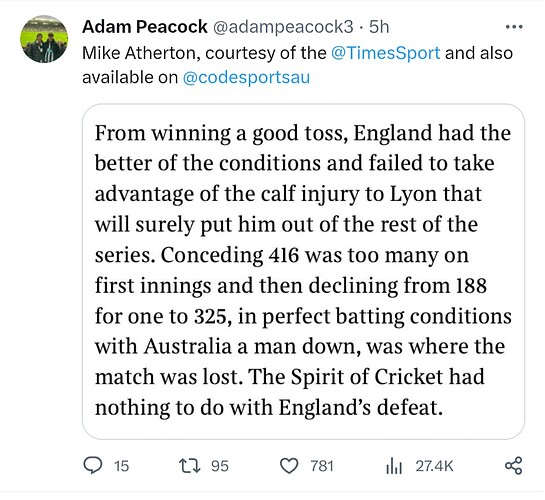The image size is (545, 500).
Task: Click the tweet text mentioning Mike Atherton
Action: [x=297, y=65]
